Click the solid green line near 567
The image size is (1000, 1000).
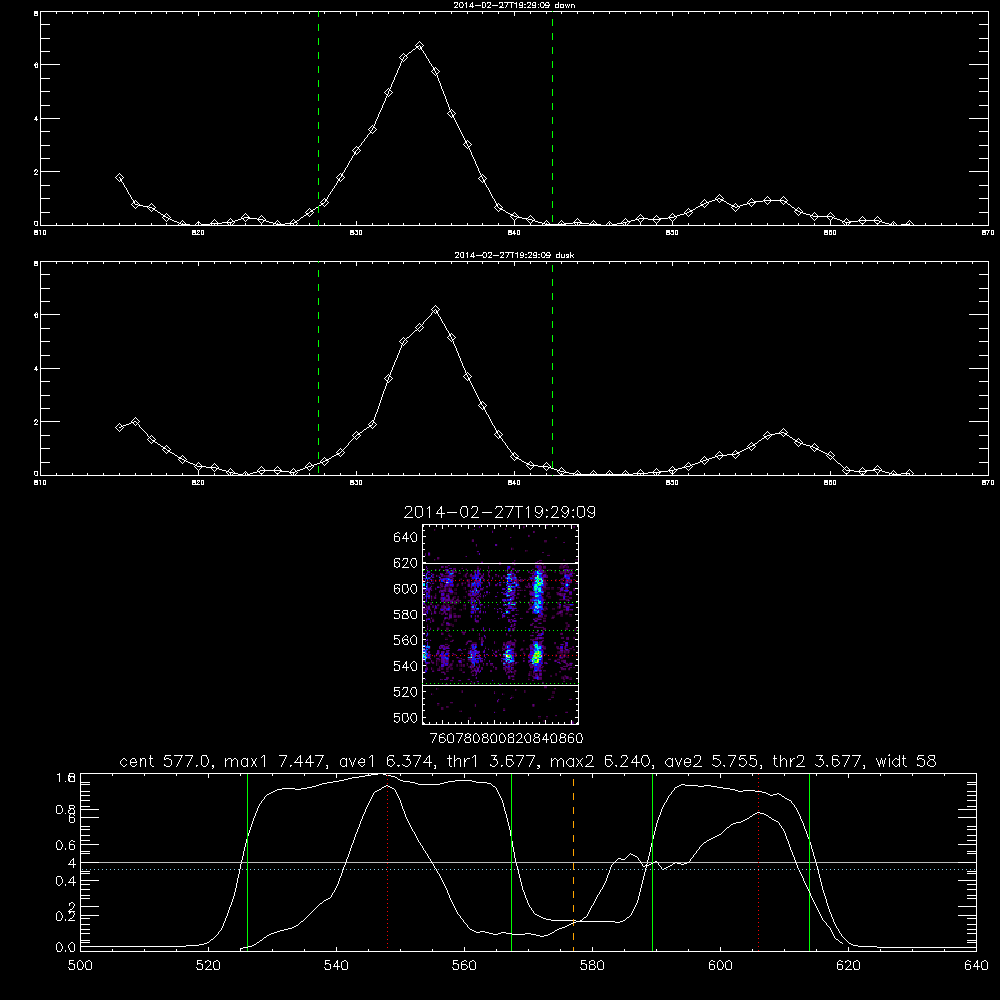tap(511, 861)
